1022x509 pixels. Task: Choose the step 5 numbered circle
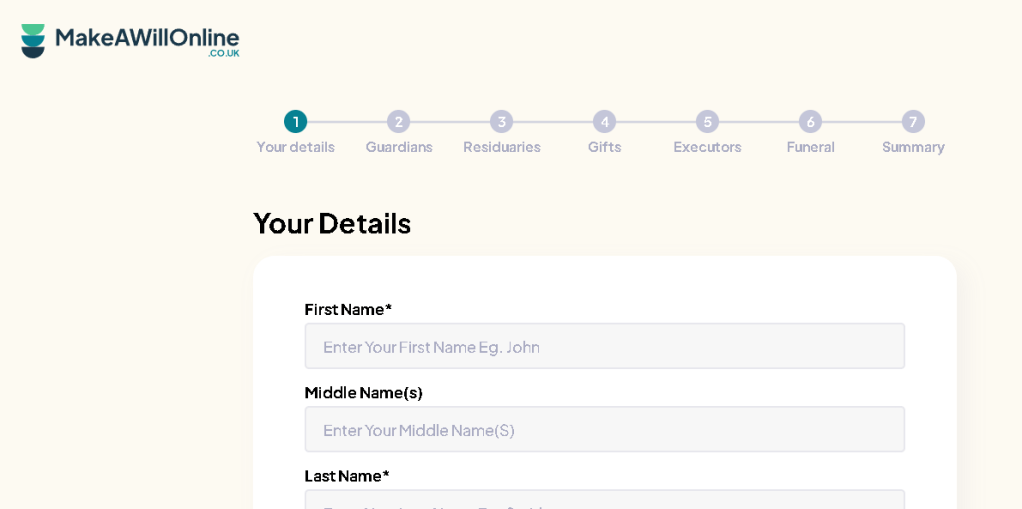coord(707,122)
